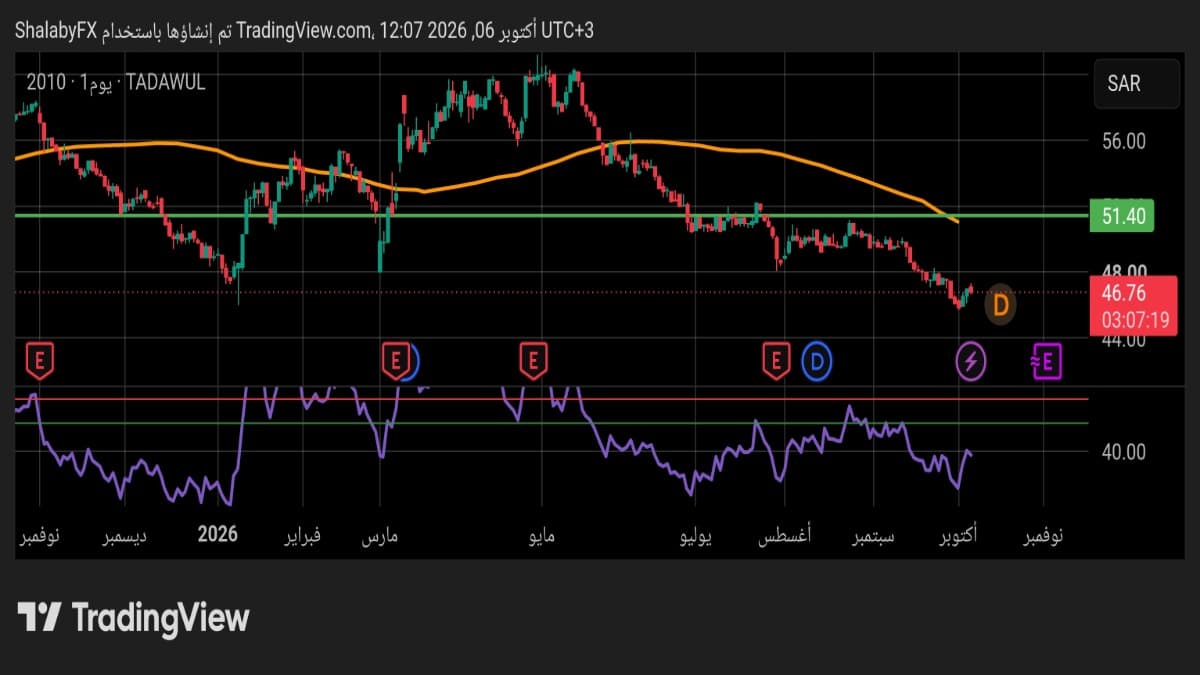Click the مايو label on time axis
This screenshot has height=675, width=1200.
541,536
